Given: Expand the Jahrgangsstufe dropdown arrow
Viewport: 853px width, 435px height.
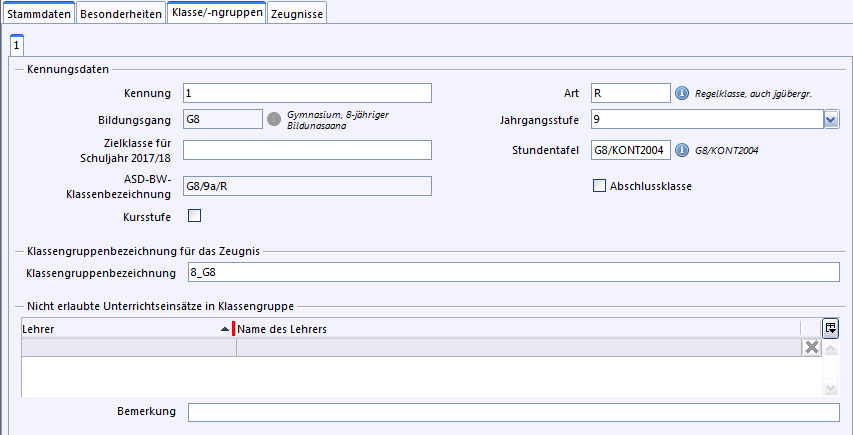Looking at the screenshot, I should point(831,120).
